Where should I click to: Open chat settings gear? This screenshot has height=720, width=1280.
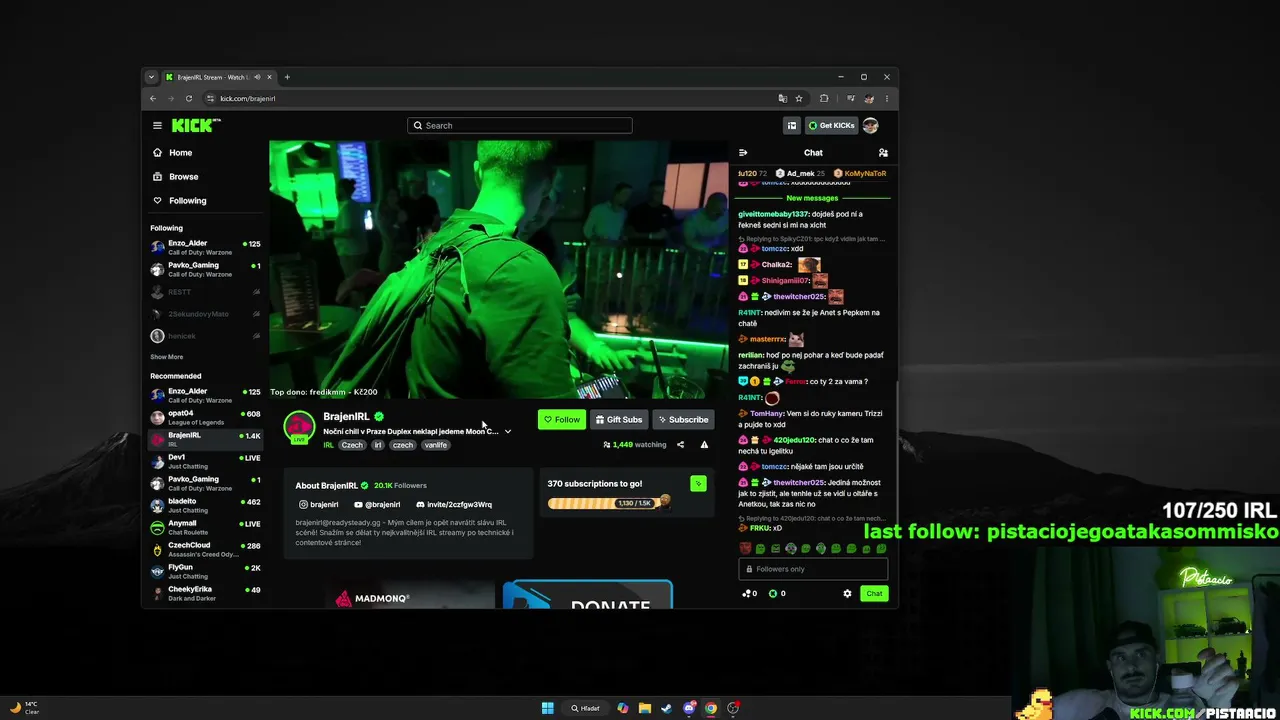pyautogui.click(x=847, y=594)
